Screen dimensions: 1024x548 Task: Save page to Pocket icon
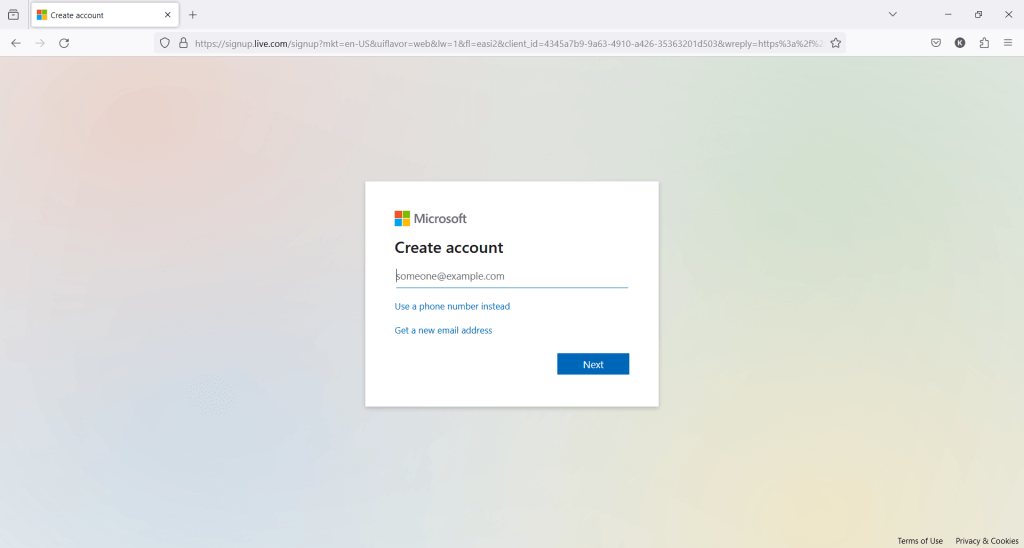[x=936, y=43]
